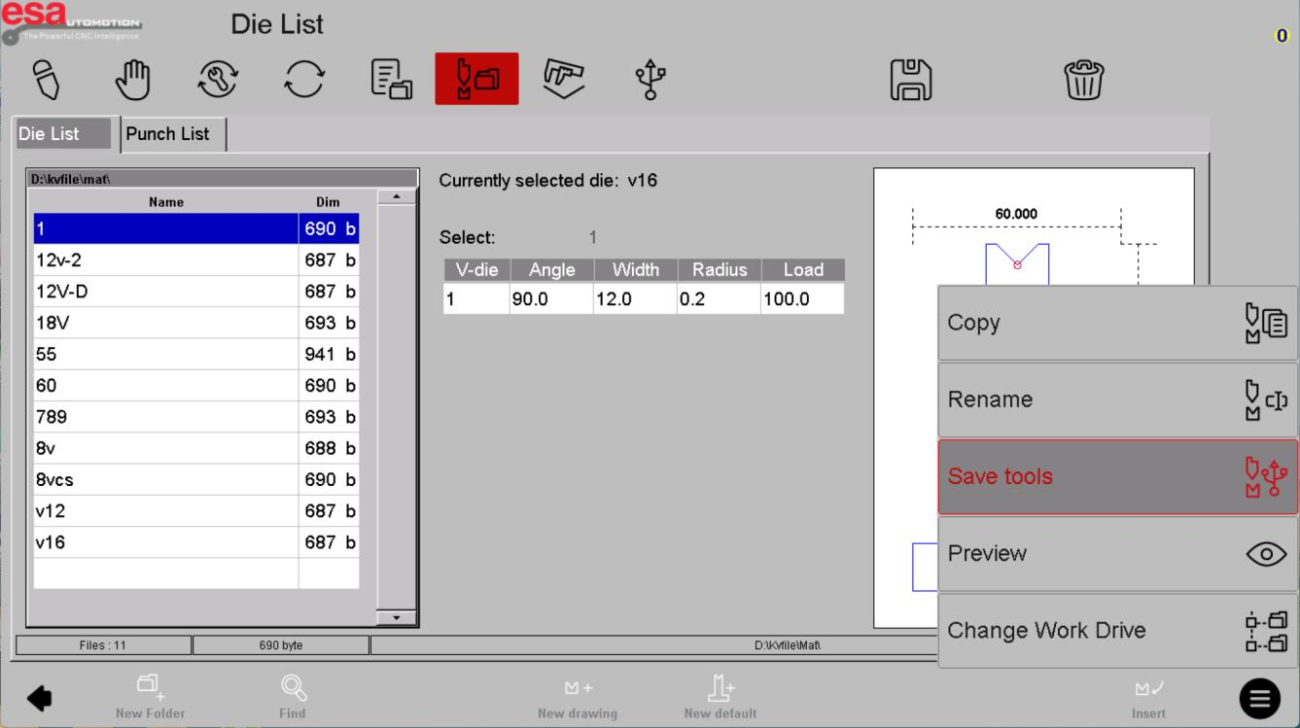Click the floppy disk save icon
1300x728 pixels.
click(910, 80)
